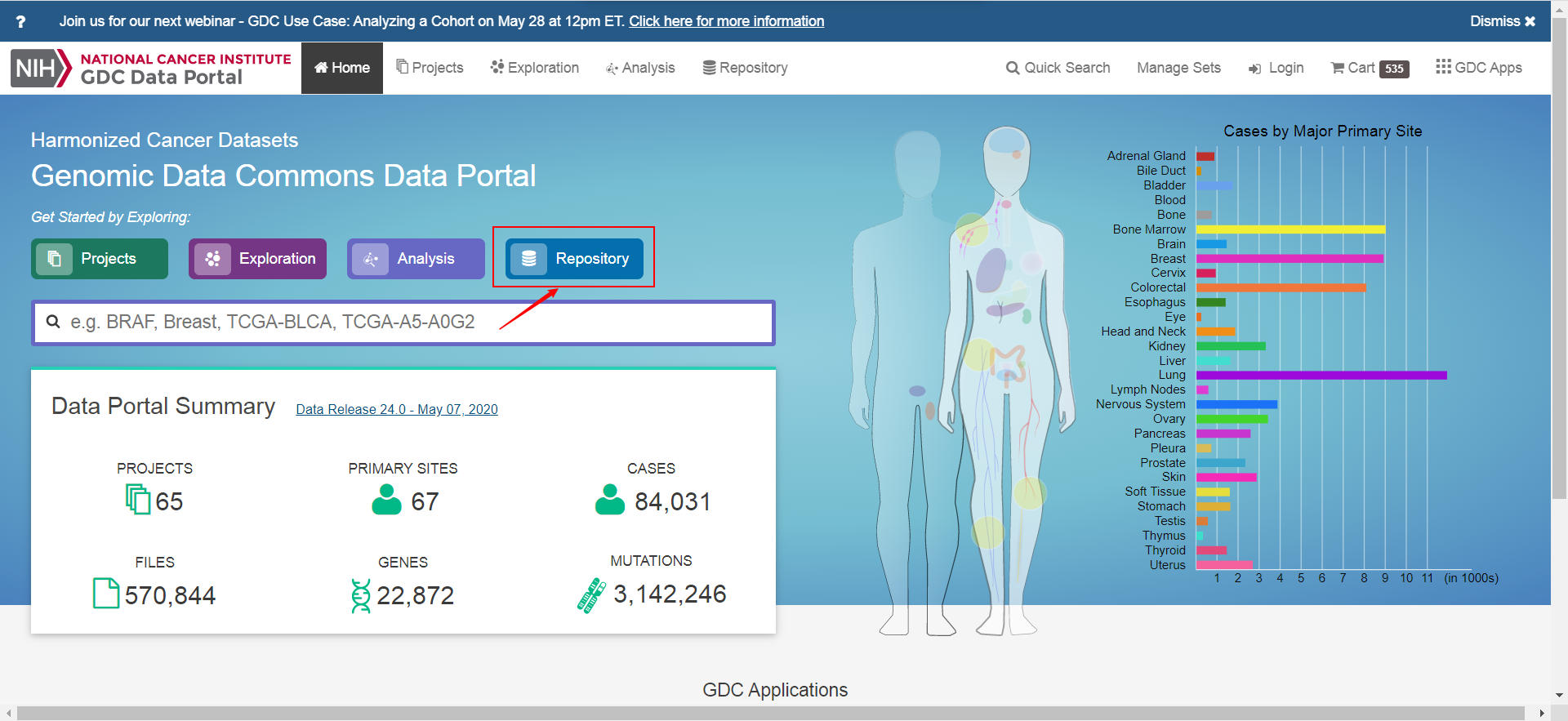The image size is (1568, 721).
Task: Click the Files document icon beside 570,844
Action: click(x=106, y=594)
